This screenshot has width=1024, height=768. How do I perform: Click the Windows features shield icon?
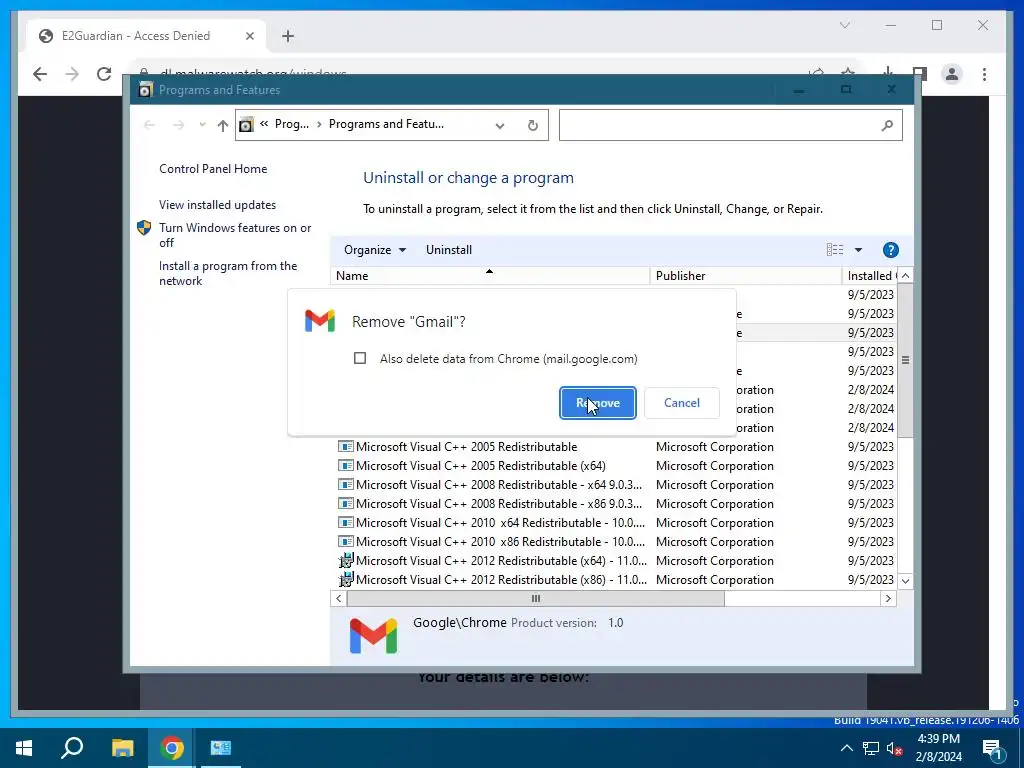click(x=144, y=227)
